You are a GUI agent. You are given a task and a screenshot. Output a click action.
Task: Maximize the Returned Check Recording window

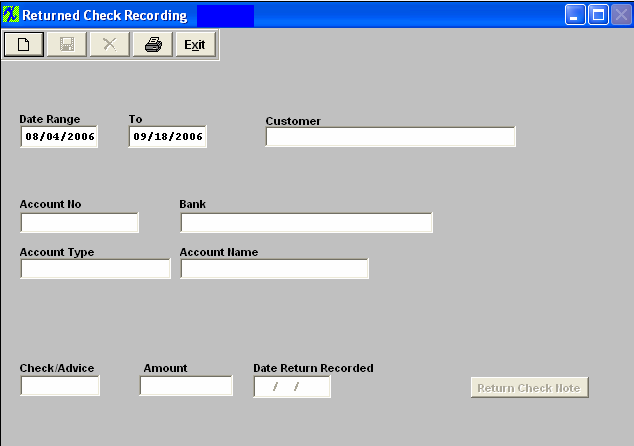tap(598, 15)
